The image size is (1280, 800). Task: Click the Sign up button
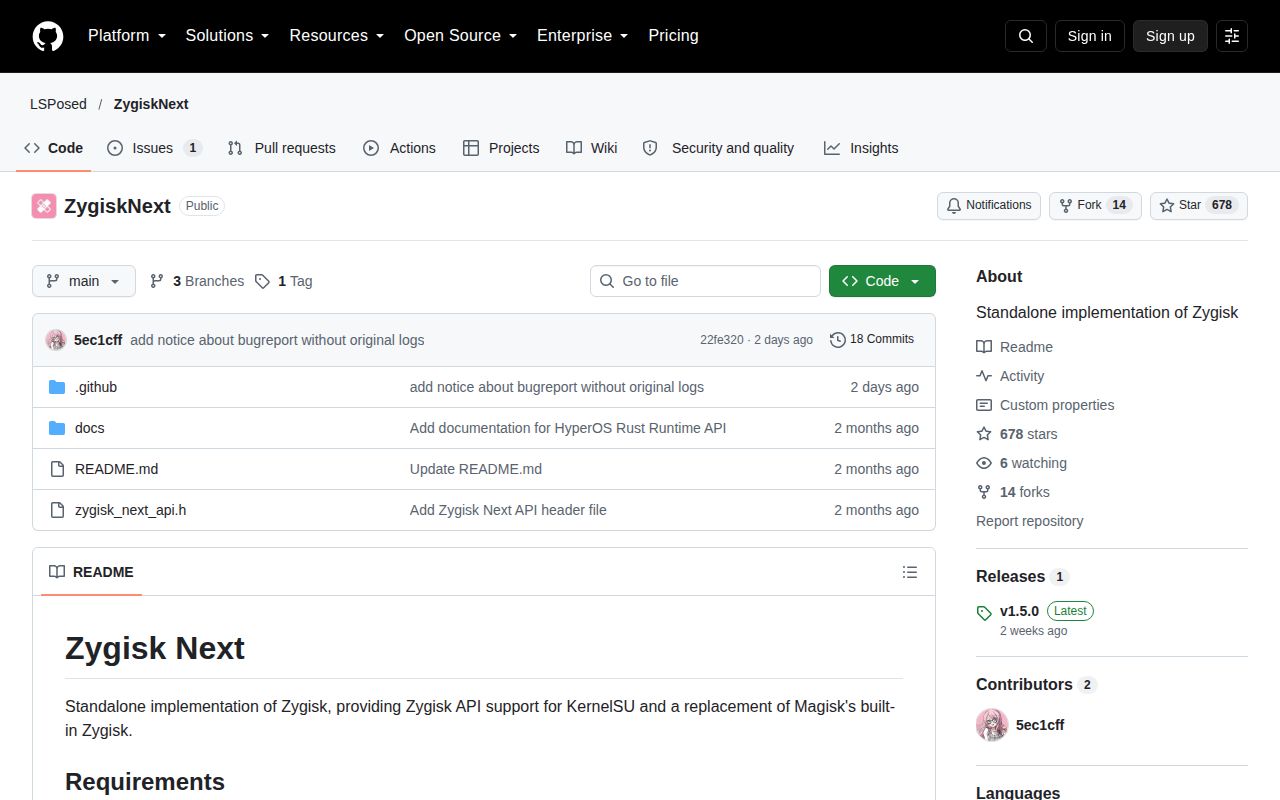(1170, 36)
